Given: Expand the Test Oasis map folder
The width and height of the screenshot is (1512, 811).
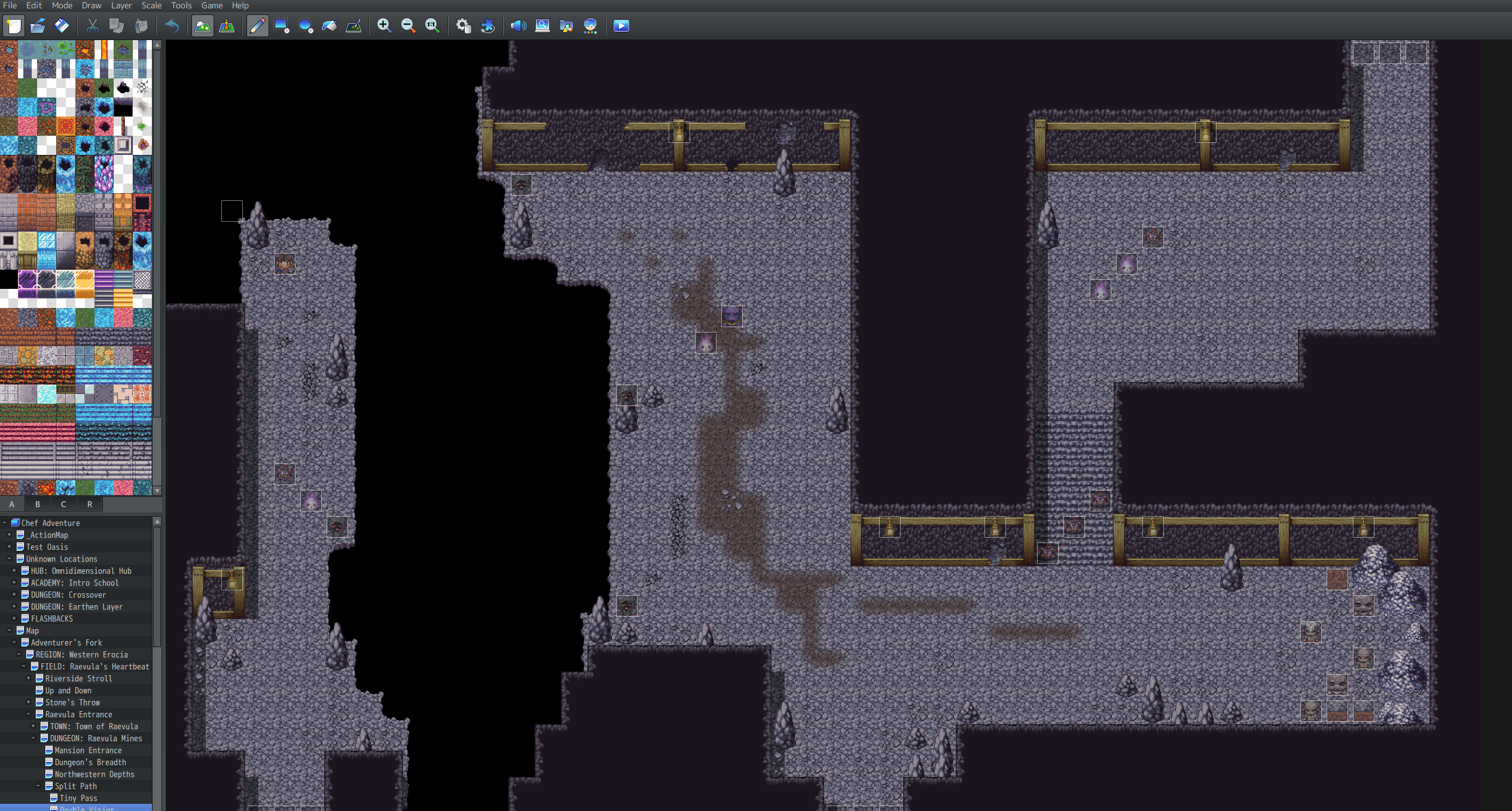Looking at the screenshot, I should [x=9, y=547].
